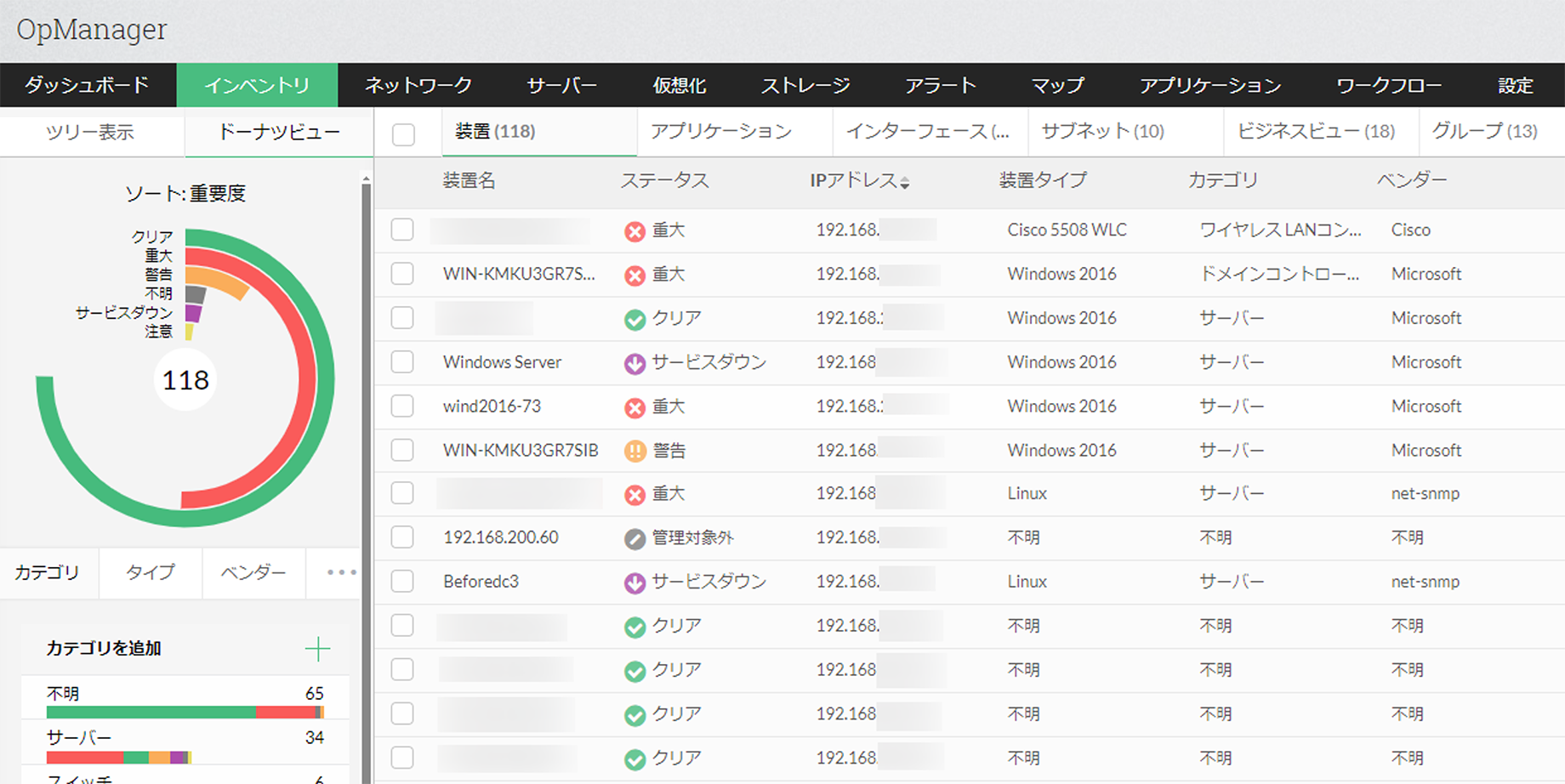Click the critical status icon of Cisco 5508 WLC row
Viewport: 1565px width, 784px height.
pyautogui.click(x=635, y=231)
